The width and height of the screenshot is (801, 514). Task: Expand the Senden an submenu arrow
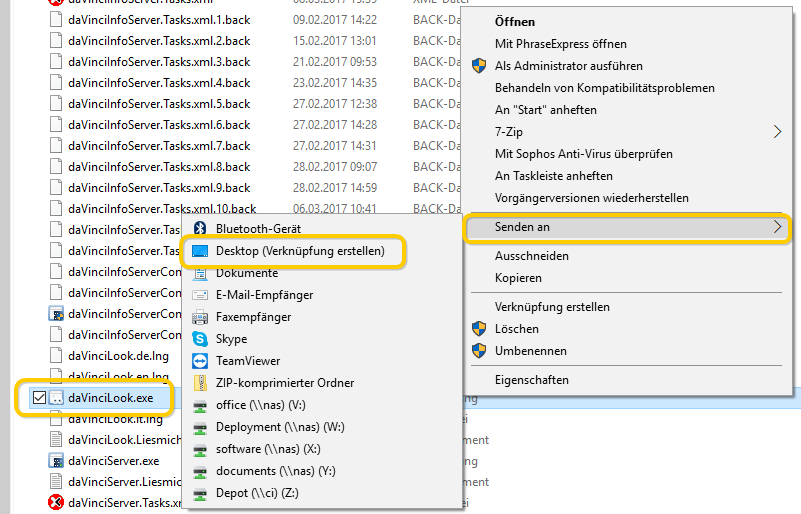click(x=777, y=226)
